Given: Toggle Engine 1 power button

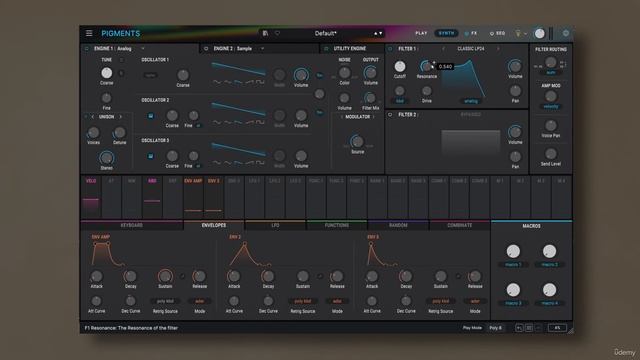Looking at the screenshot, I should [87, 49].
